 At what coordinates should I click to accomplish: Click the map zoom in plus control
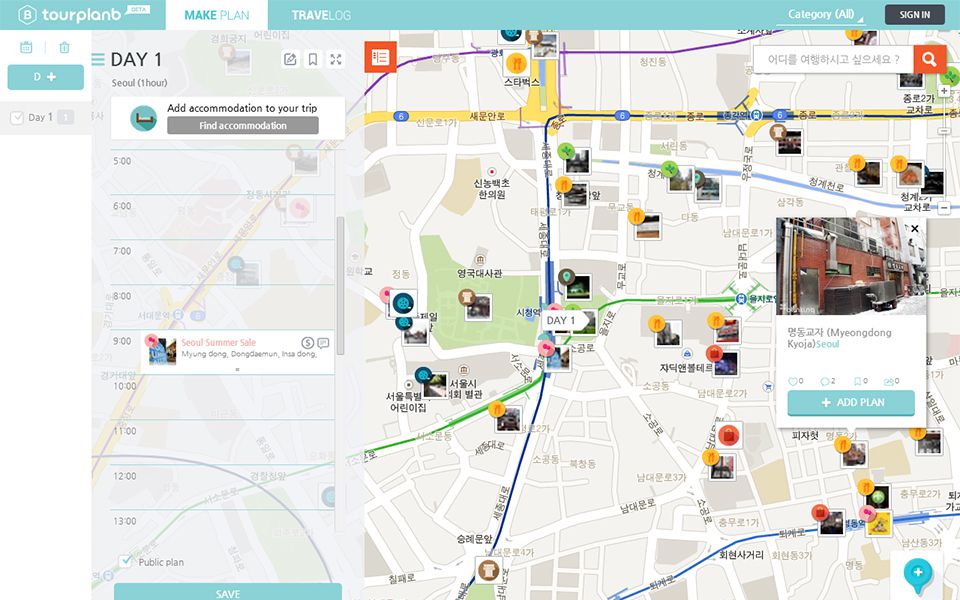(x=944, y=91)
